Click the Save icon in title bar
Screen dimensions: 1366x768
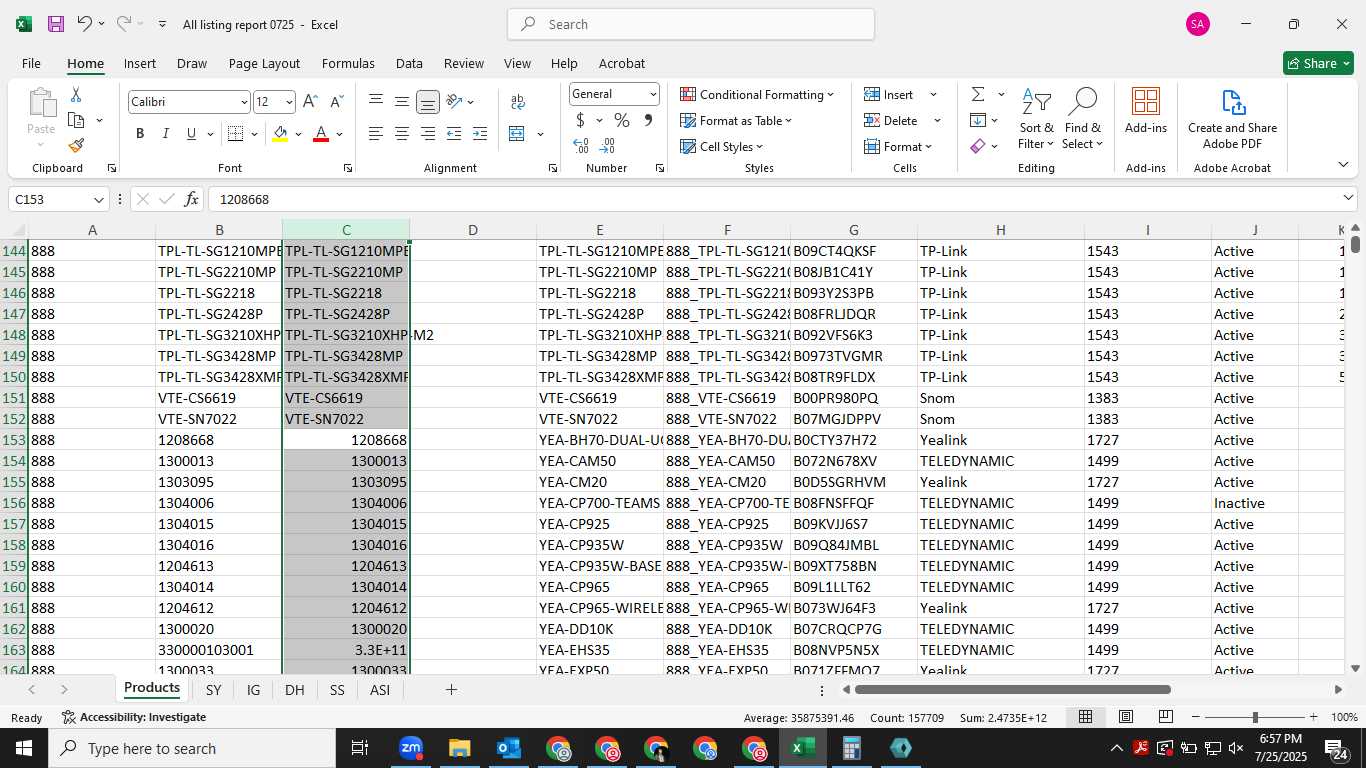56,24
